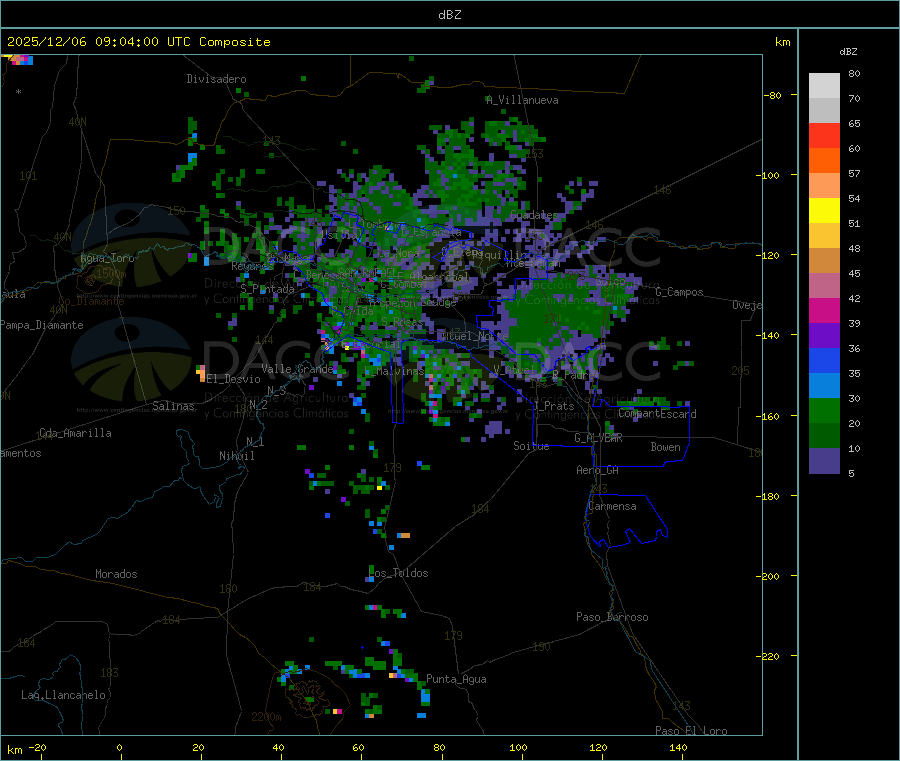
Task: Click the Salinas map label
Action: pyautogui.click(x=173, y=406)
